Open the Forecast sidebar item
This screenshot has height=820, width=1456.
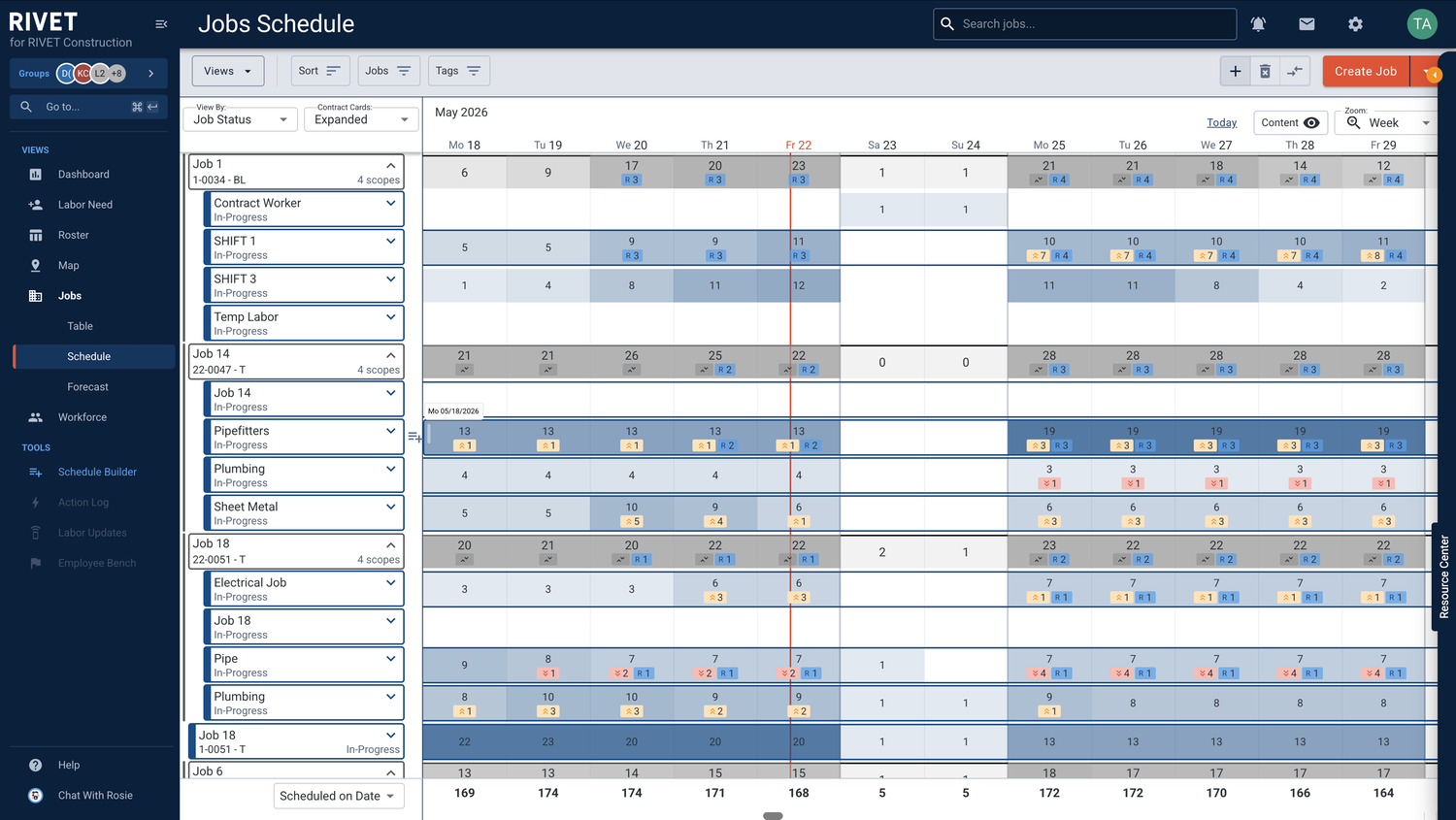pos(88,387)
